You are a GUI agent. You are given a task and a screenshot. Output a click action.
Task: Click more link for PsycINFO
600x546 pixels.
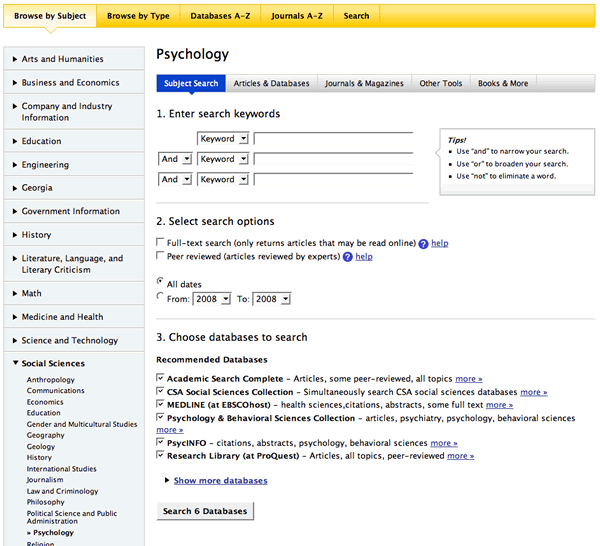click(444, 443)
